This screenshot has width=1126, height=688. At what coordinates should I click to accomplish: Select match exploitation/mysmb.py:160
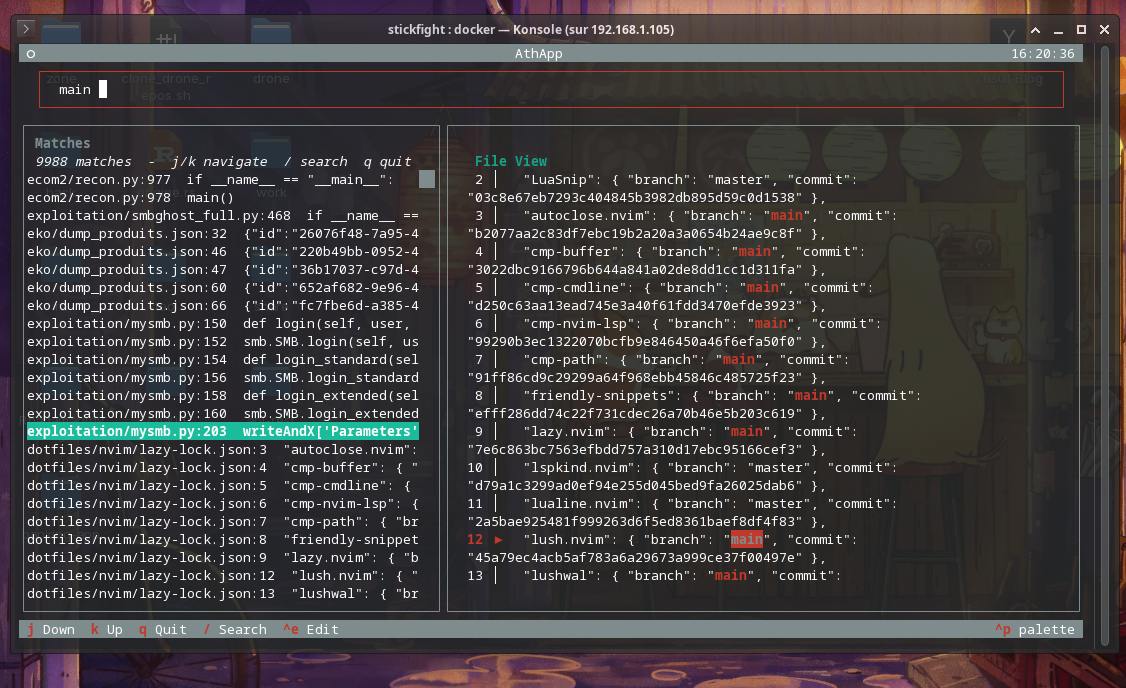tap(223, 413)
